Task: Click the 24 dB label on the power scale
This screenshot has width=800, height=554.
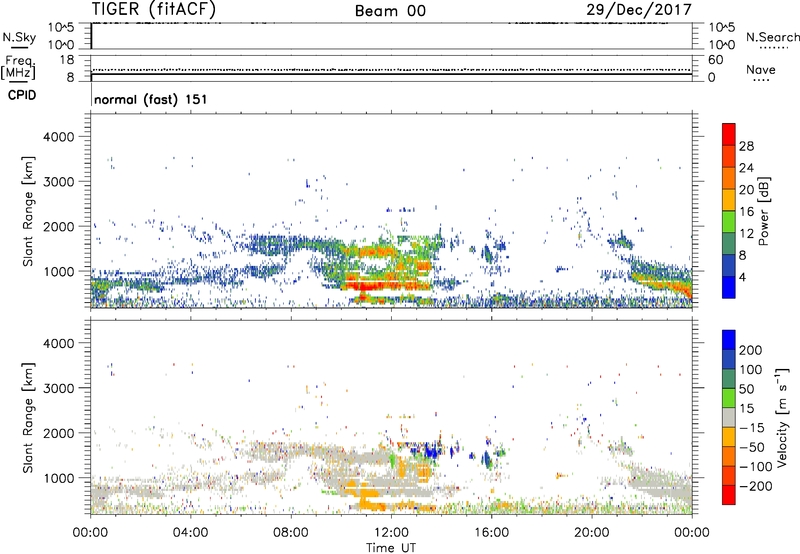Action: 746,168
